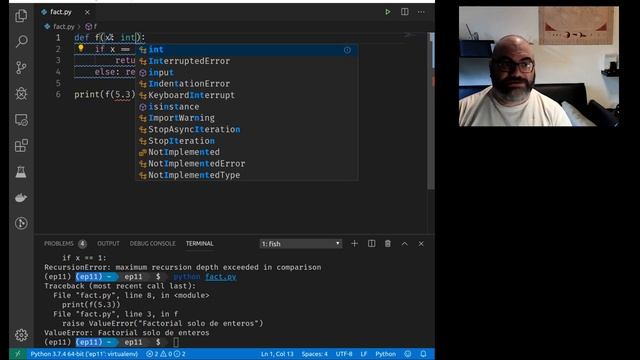Change indentation via 'Spaces: 4'
640x360 pixels.
[x=315, y=354]
